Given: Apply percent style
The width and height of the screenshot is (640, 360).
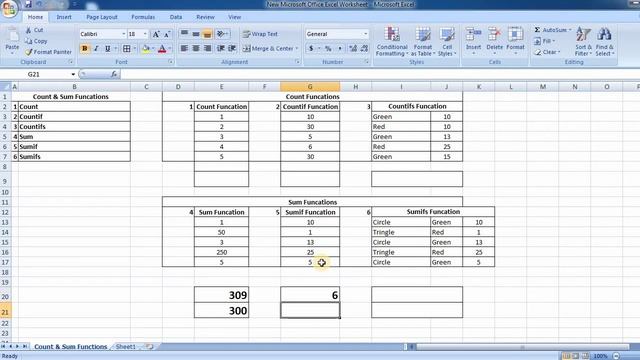Looking at the screenshot, I should pyautogui.click(x=328, y=48).
